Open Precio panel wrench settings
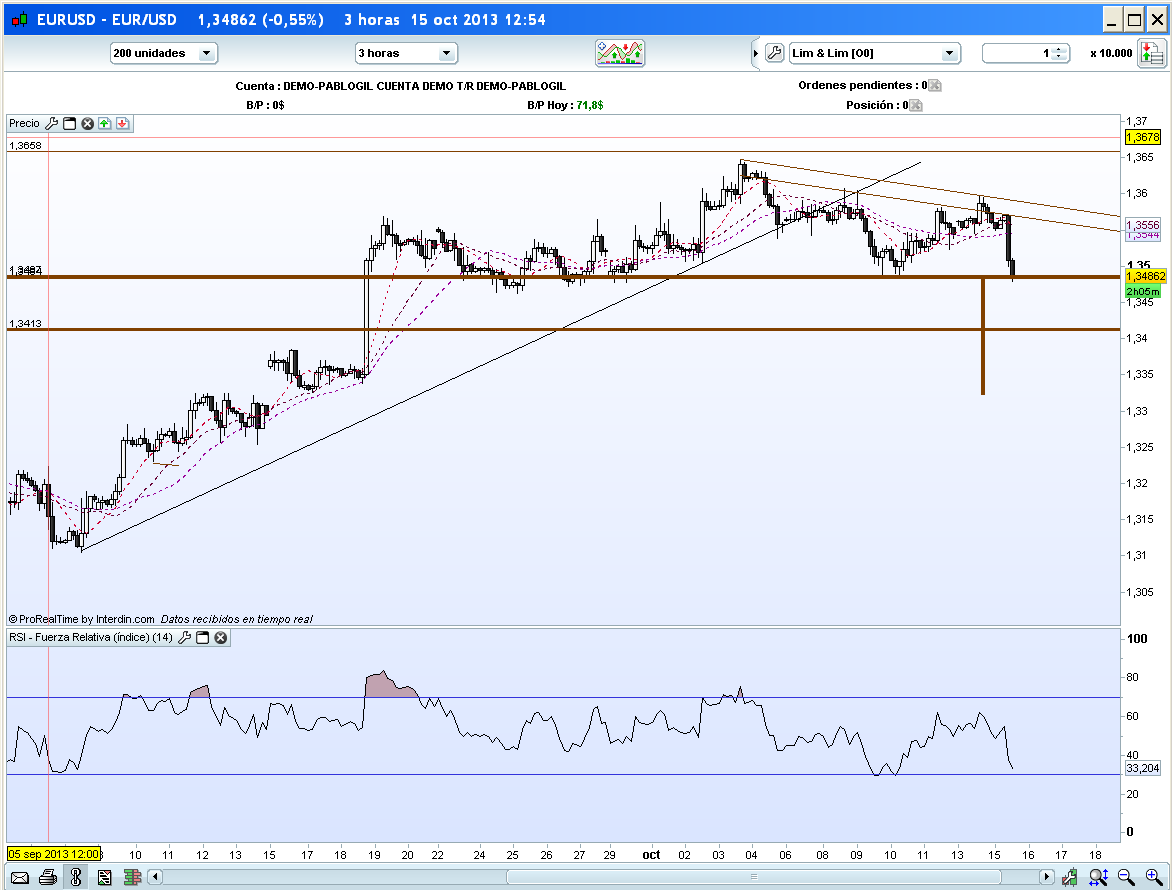The height and width of the screenshot is (890, 1172). 52,123
